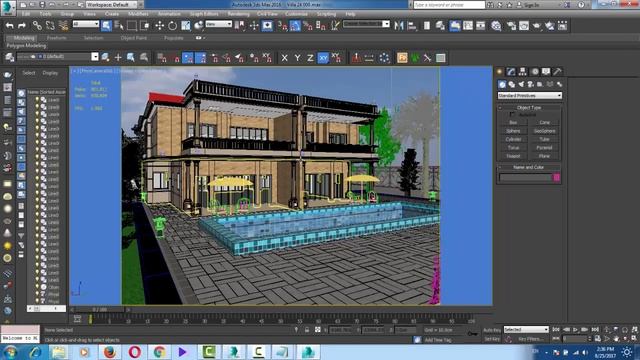Viewport: 640px width, 360px height.
Task: Click the Teapot primitive button
Action: click(x=513, y=156)
